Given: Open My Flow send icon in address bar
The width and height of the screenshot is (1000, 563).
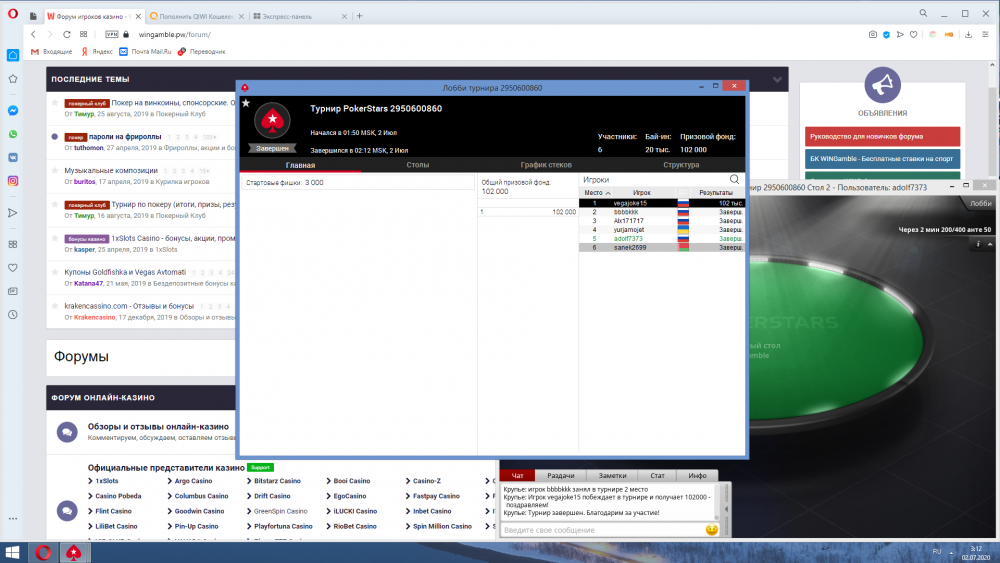Looking at the screenshot, I should click(x=900, y=34).
